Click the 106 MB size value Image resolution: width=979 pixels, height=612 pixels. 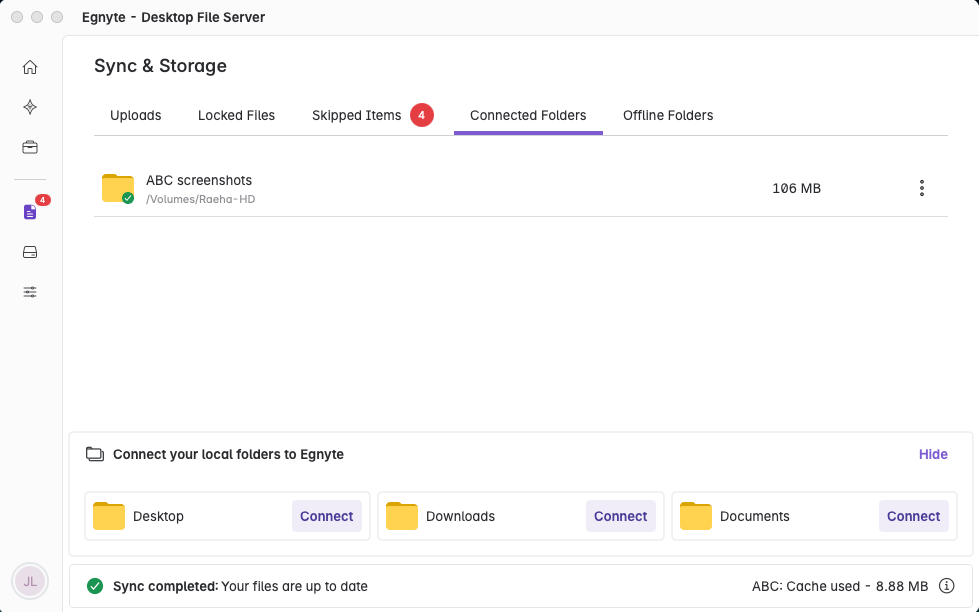[797, 188]
